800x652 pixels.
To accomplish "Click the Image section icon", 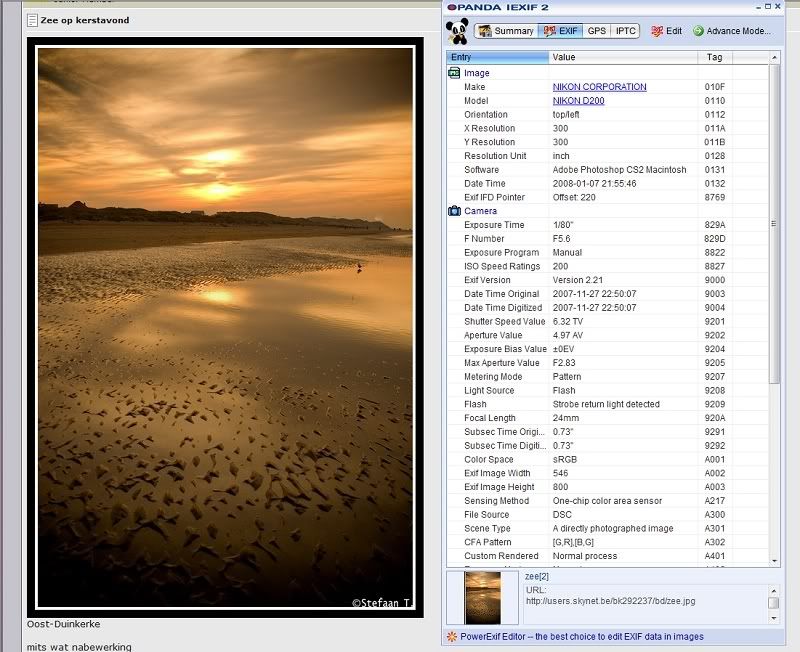I will (454, 73).
